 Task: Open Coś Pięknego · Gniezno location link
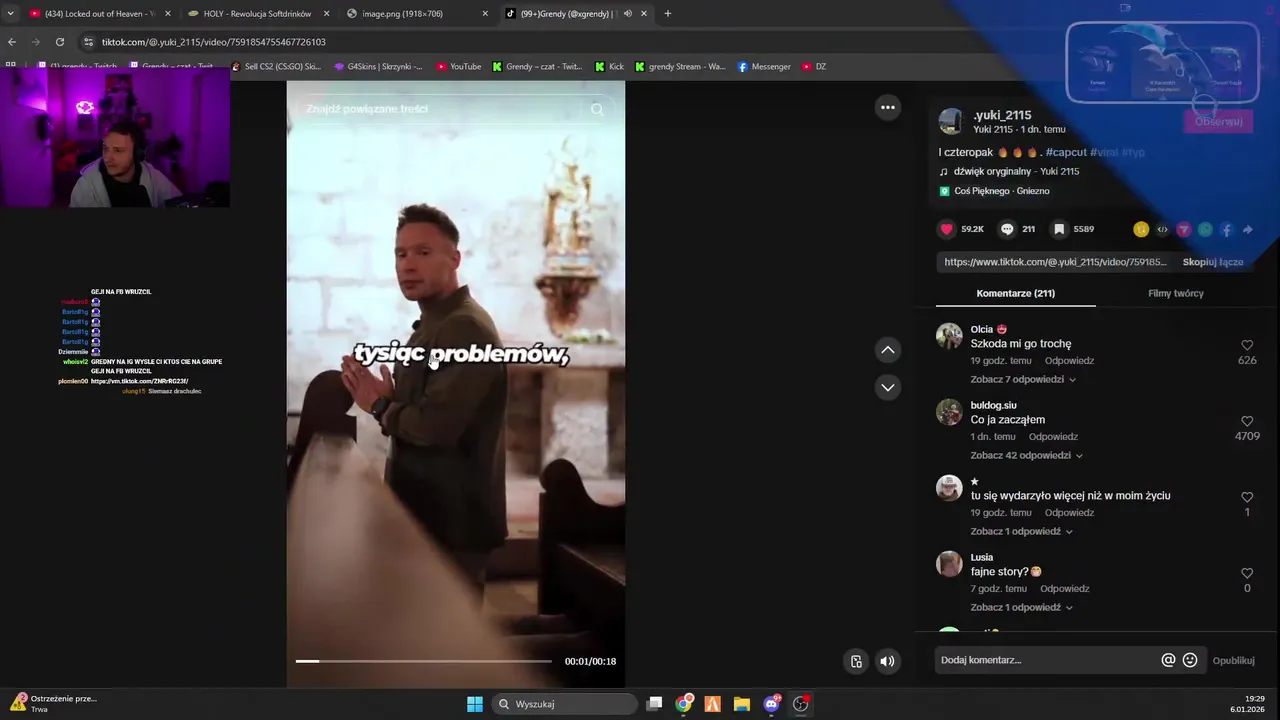pos(1002,191)
